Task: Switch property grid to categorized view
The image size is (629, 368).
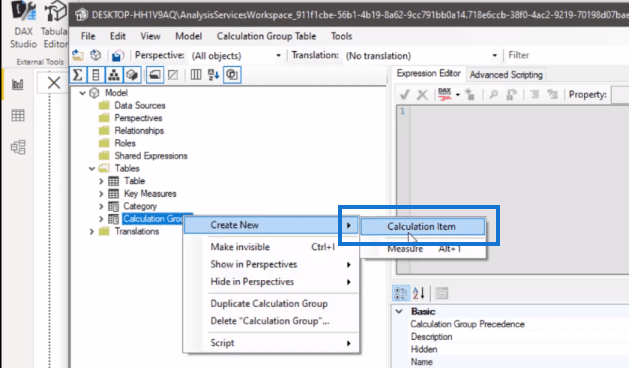Action: [x=400, y=293]
